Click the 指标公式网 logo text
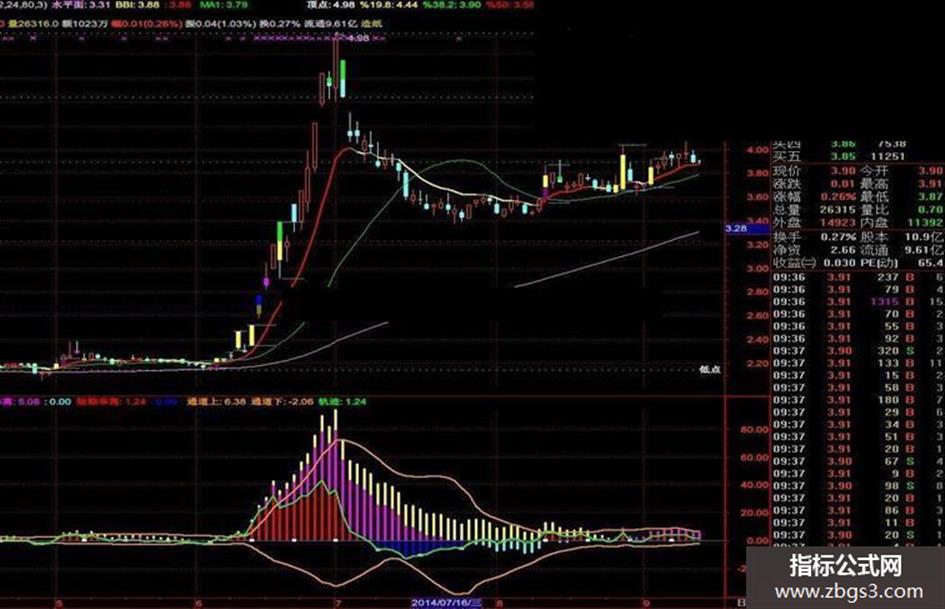Screen dimensions: 945x609 tap(846, 566)
